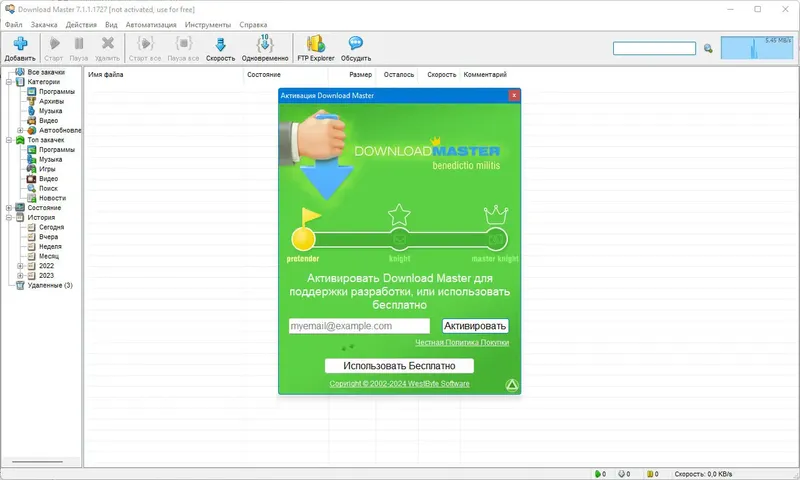Select Все закачки in tree

tap(46, 72)
